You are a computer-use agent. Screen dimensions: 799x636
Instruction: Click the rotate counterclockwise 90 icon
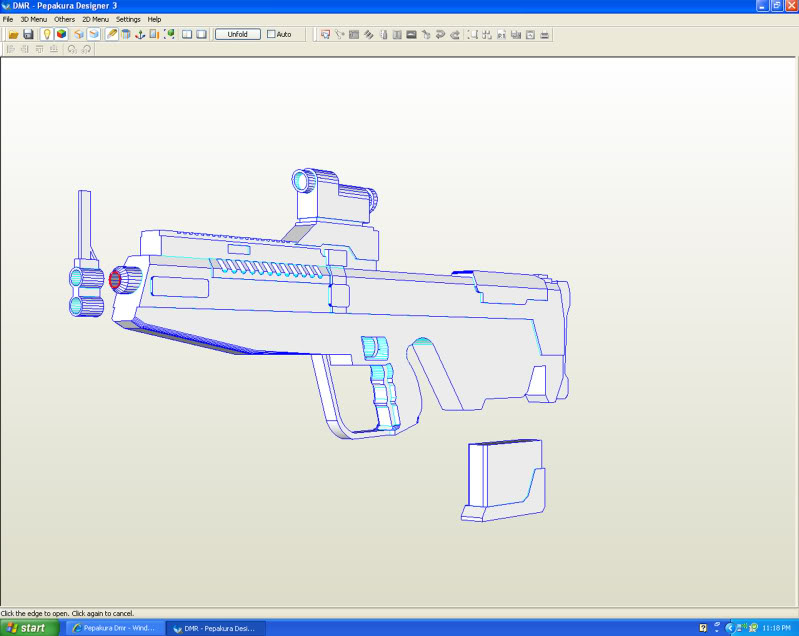click(72, 49)
